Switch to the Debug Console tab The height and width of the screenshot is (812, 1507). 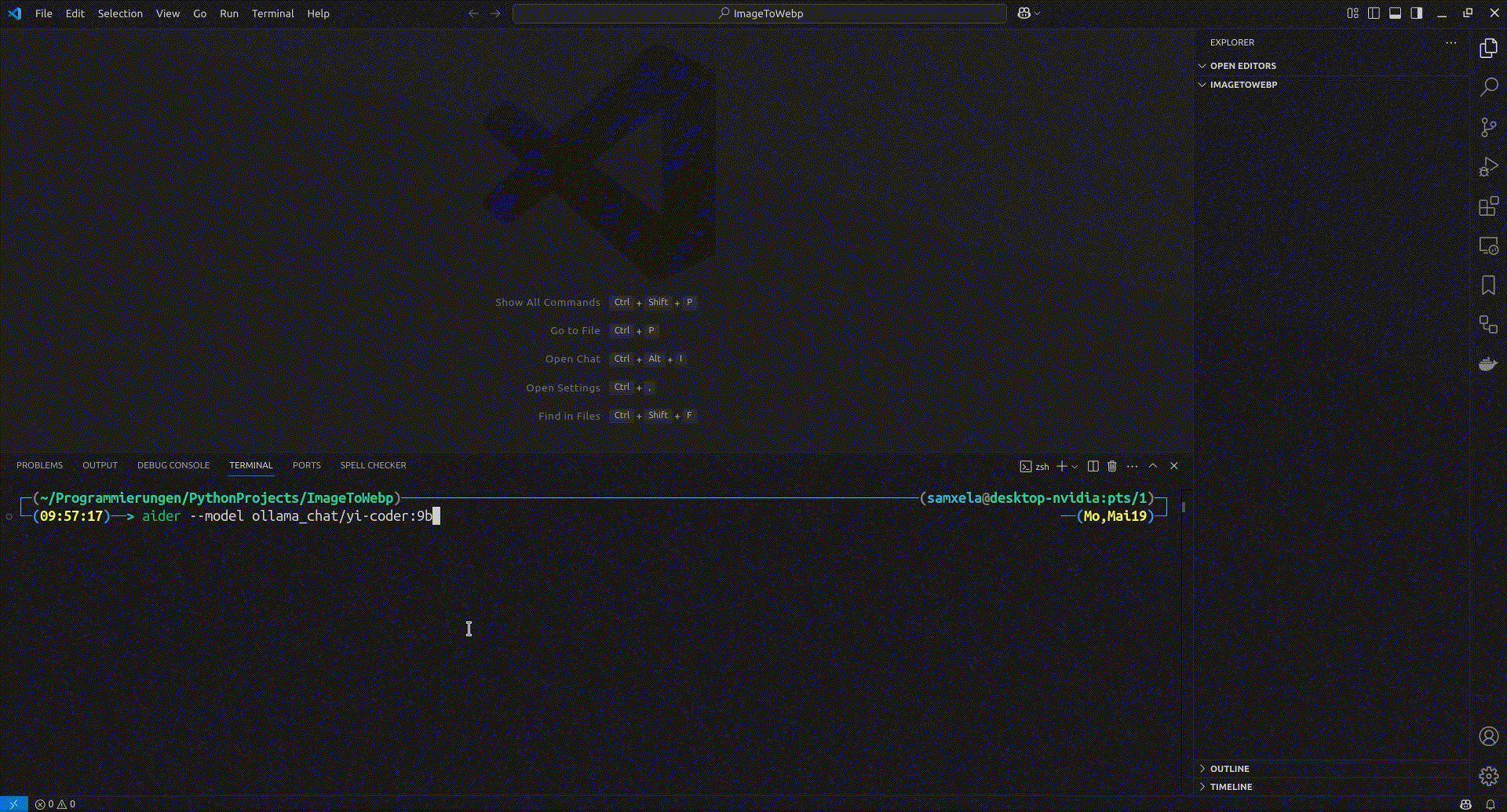173,465
